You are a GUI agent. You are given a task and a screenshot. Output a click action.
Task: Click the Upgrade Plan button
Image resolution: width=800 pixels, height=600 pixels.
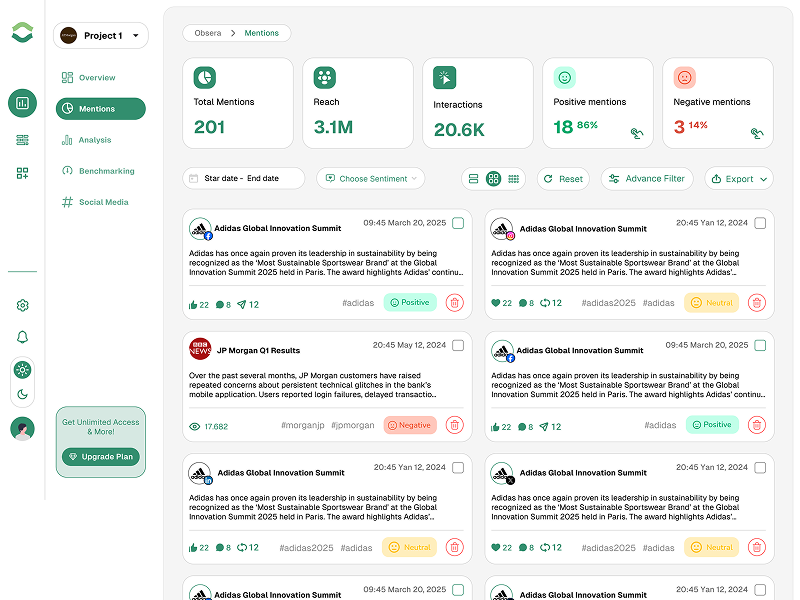click(101, 457)
